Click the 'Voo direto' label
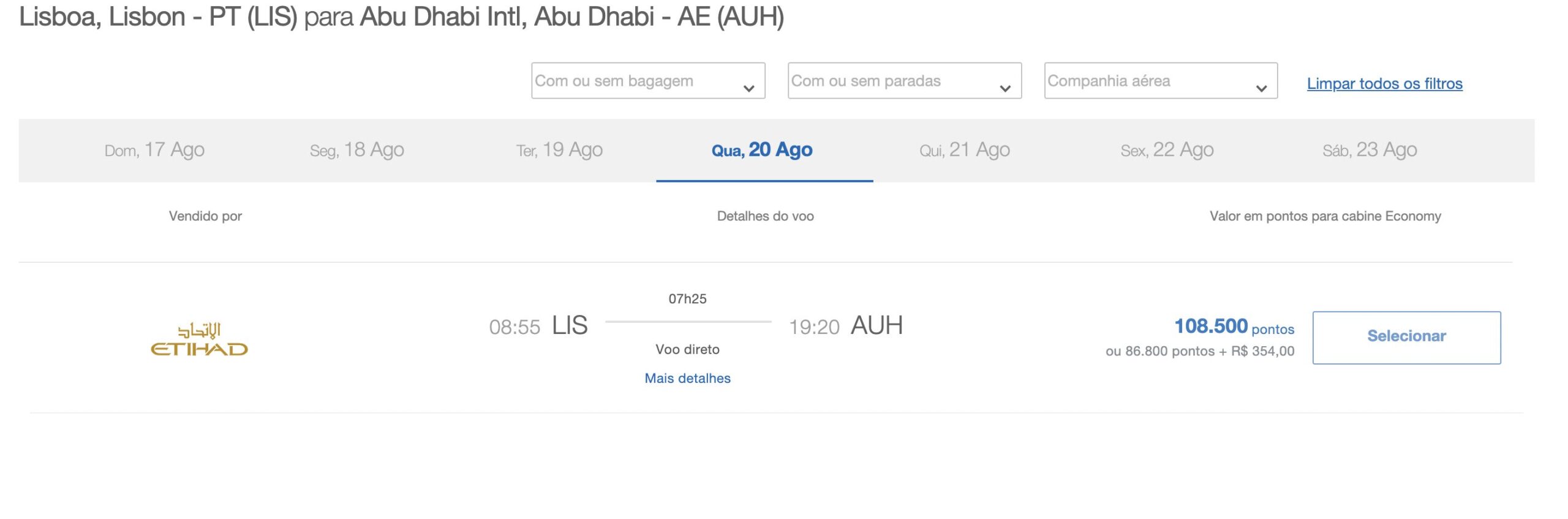The width and height of the screenshot is (1568, 519). coord(687,349)
